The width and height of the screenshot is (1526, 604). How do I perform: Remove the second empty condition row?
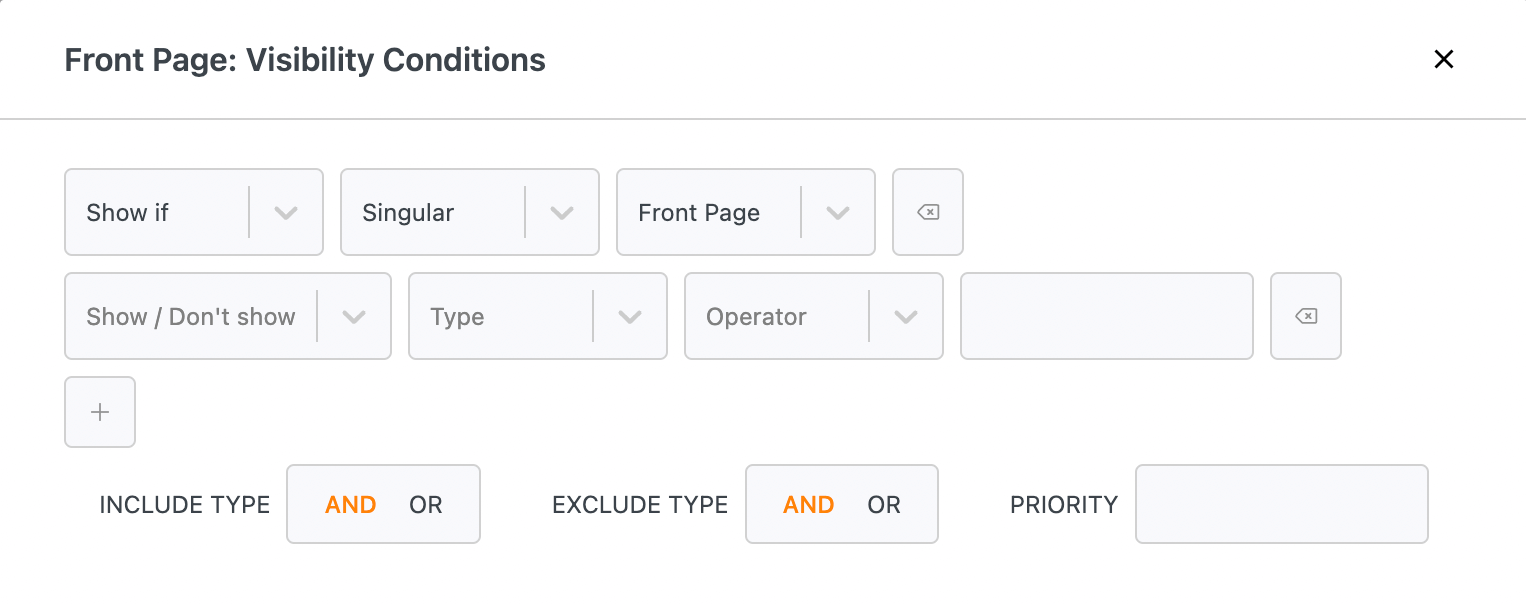1306,316
